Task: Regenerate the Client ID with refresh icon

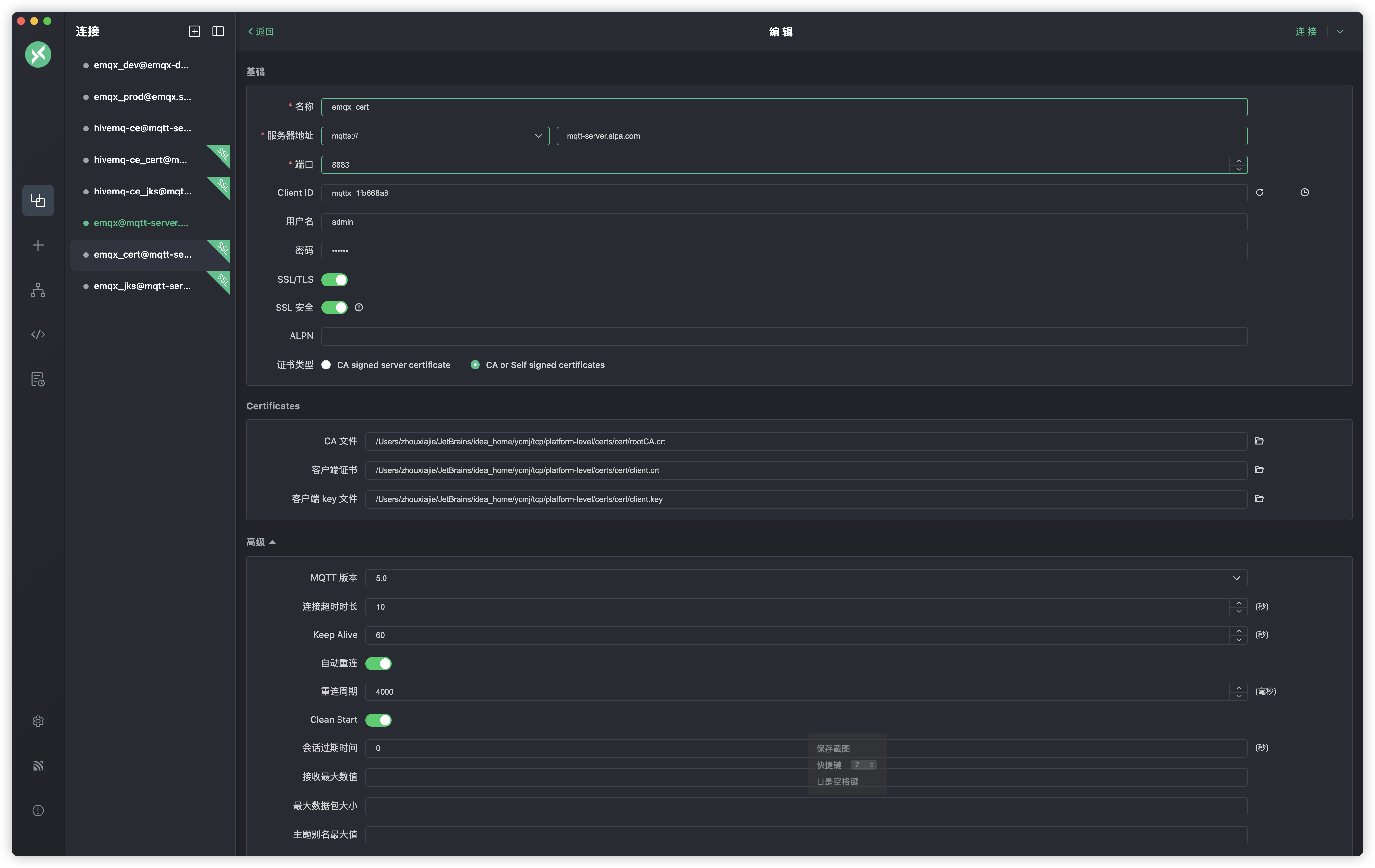Action: click(1259, 193)
